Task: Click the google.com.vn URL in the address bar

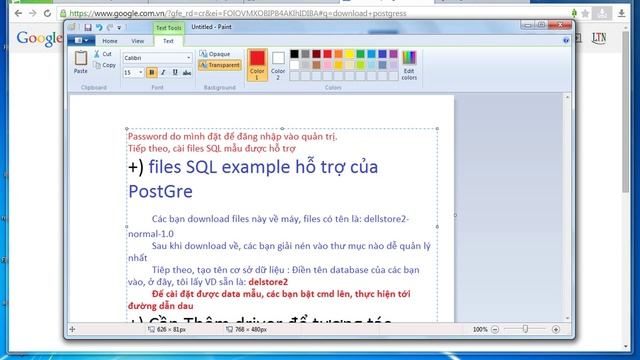Action: (x=238, y=13)
